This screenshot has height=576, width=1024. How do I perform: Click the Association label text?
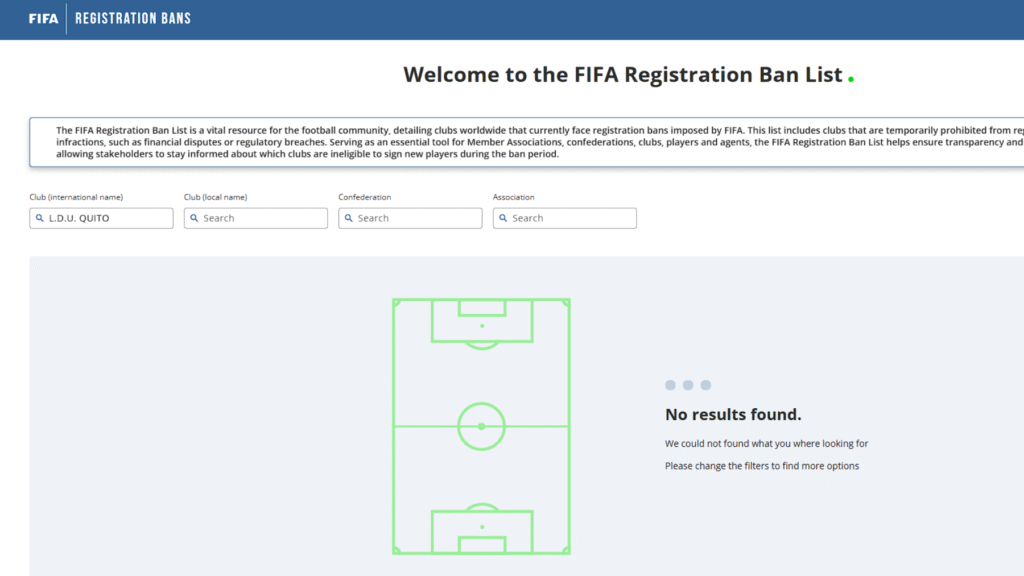click(513, 197)
